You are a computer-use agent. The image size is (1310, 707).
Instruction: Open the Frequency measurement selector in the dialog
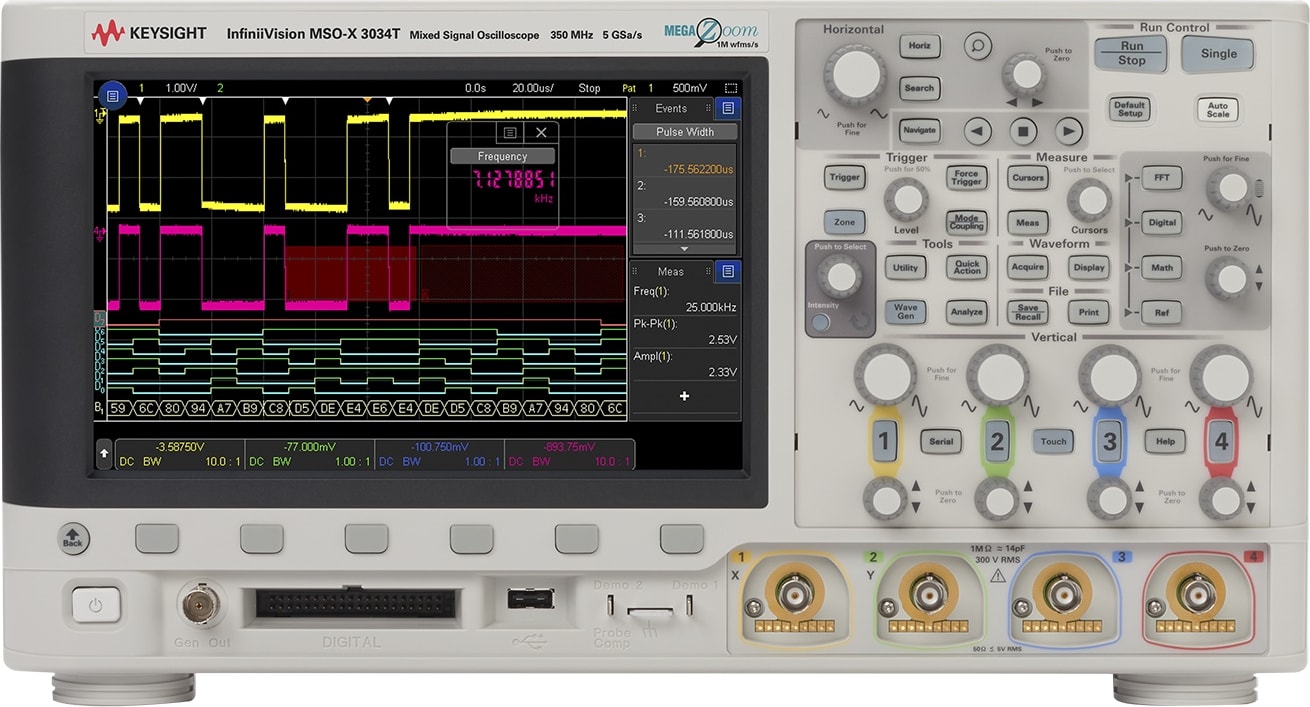coord(503,156)
